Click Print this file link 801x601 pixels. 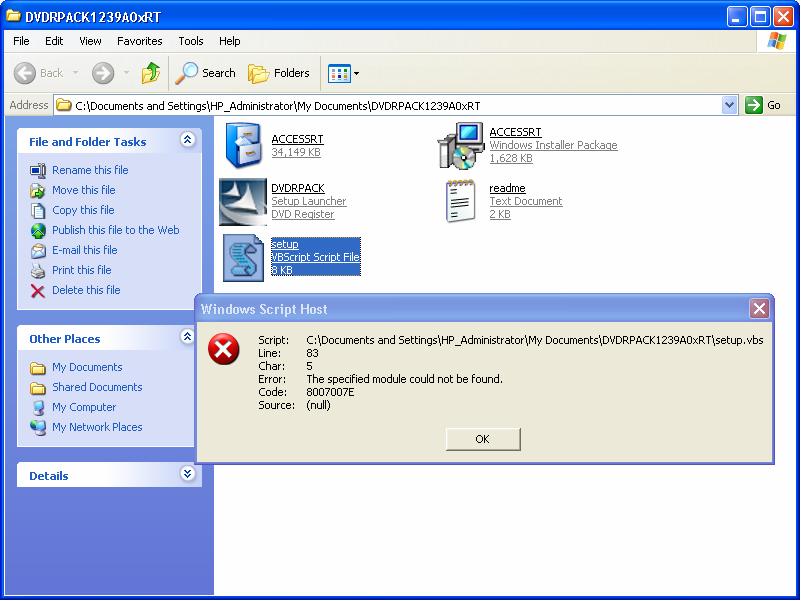click(x=82, y=270)
